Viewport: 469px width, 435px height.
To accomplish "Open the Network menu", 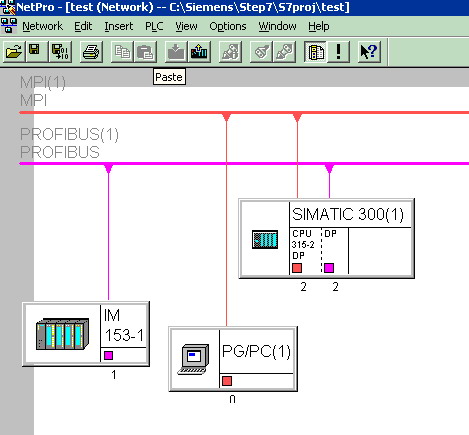I will [x=42, y=26].
